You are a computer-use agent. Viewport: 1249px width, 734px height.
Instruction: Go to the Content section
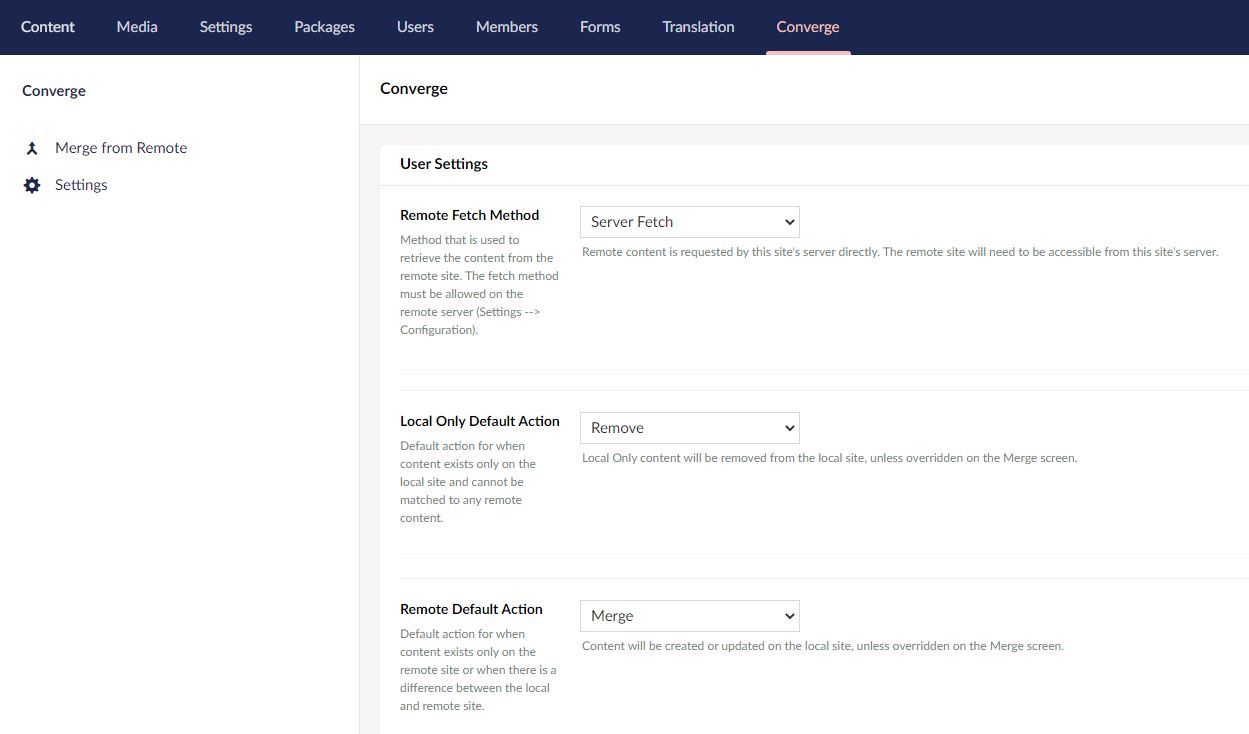(48, 27)
